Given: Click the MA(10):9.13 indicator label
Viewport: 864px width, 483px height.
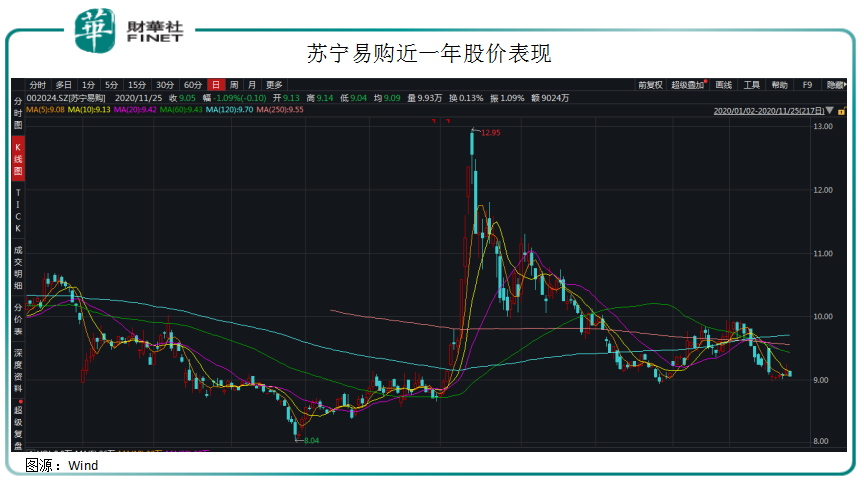Looking at the screenshot, I should (x=89, y=110).
